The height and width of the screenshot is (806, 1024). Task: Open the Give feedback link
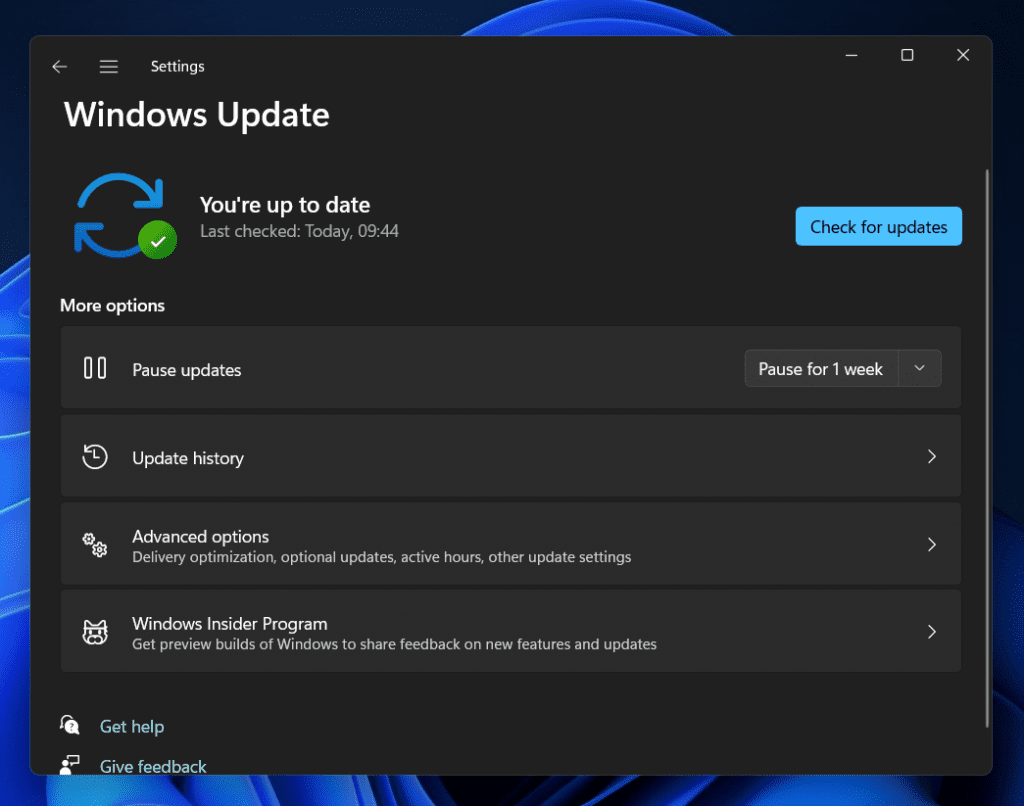pyautogui.click(x=152, y=765)
